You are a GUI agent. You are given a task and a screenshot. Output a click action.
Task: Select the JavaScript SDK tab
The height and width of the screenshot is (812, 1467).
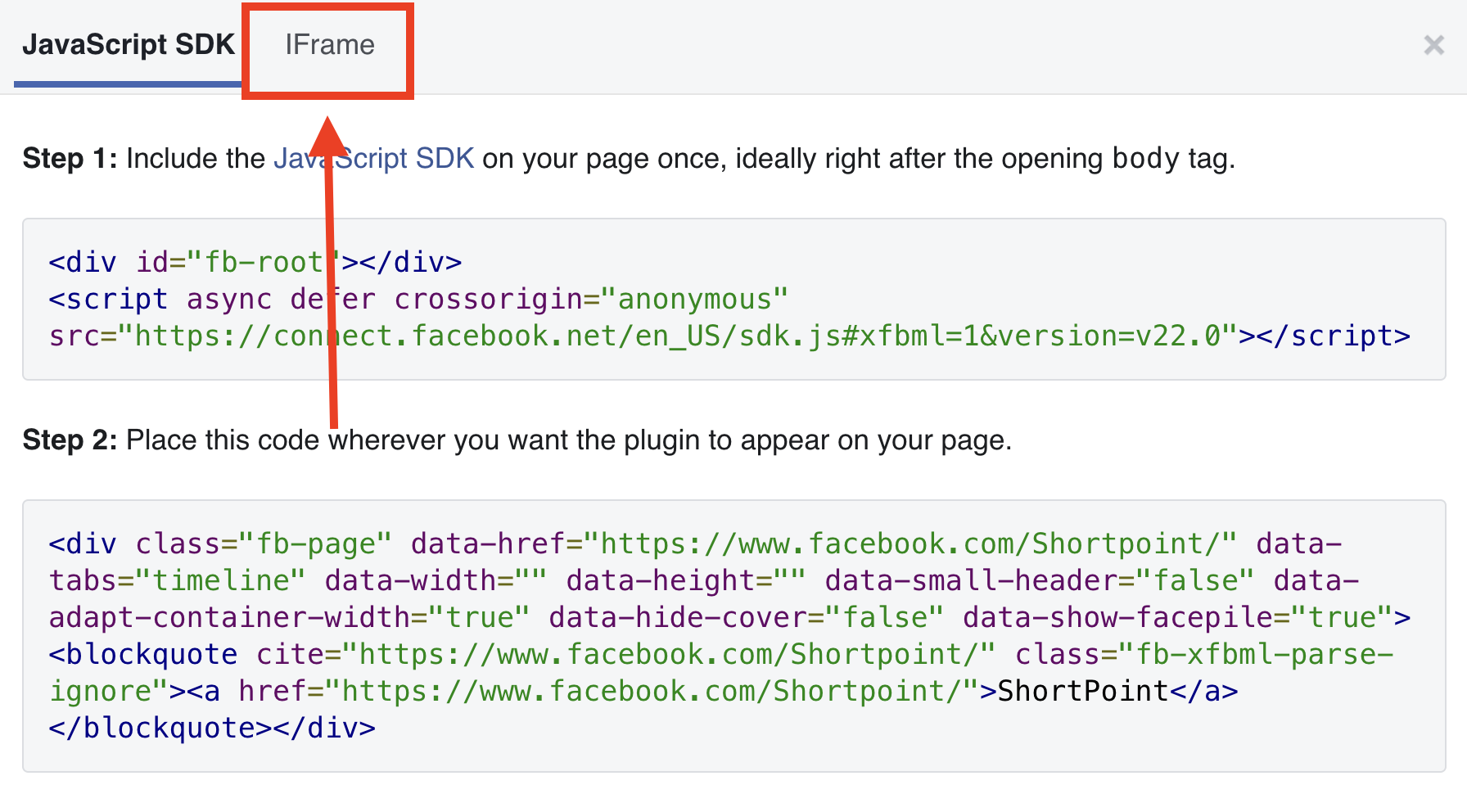[x=129, y=45]
